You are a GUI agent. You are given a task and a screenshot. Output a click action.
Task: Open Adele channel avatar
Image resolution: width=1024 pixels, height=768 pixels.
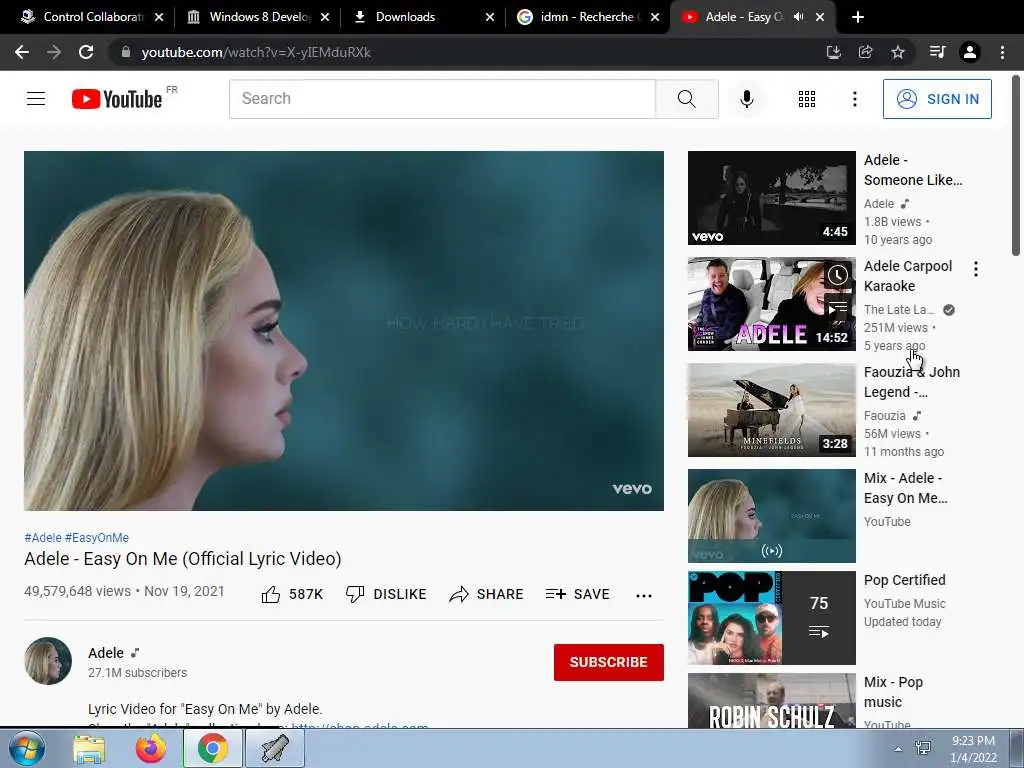(48, 661)
